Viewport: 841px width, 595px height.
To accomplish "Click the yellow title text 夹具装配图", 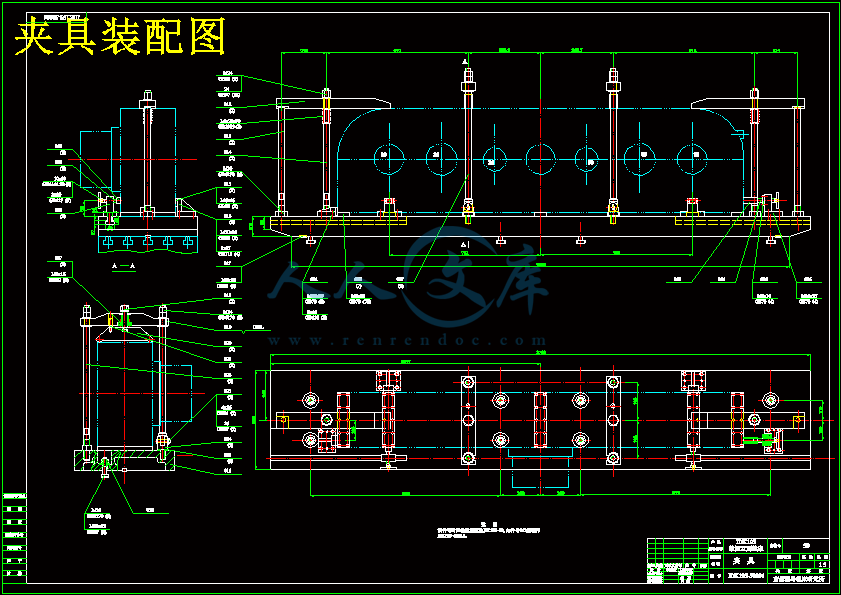I will (120, 37).
